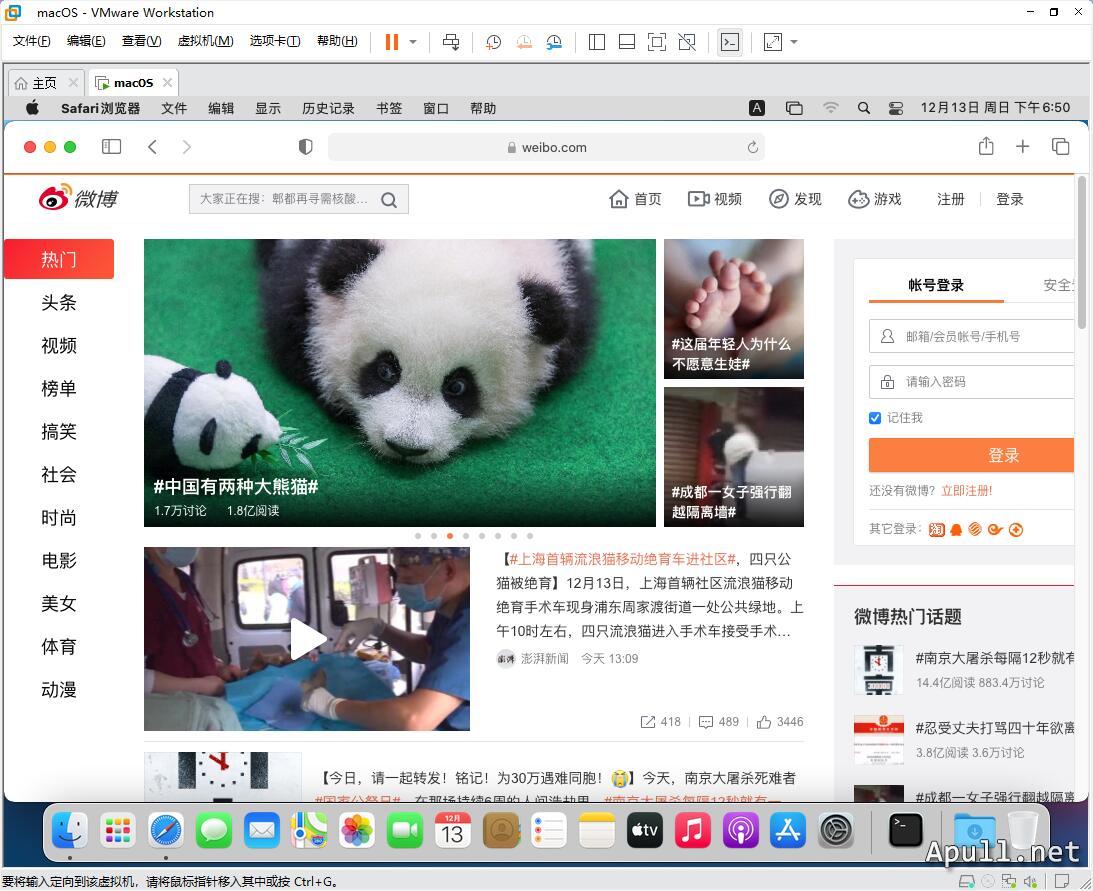Image resolution: width=1093 pixels, height=891 pixels.
Task: Select 热门 in left sidebar
Action: (x=59, y=259)
